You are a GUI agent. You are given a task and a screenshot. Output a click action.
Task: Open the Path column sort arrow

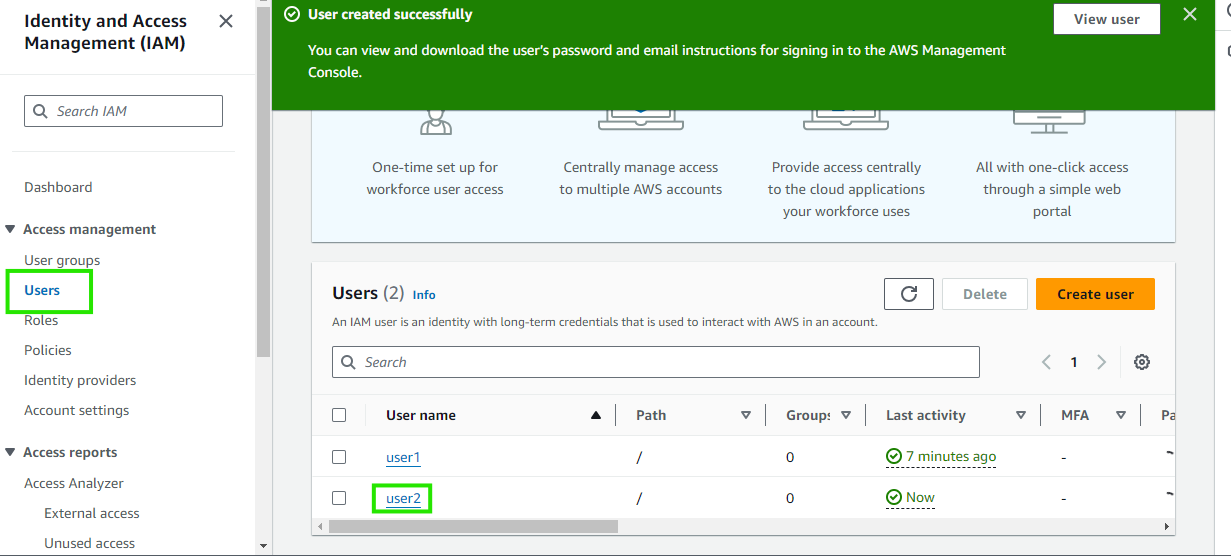(x=745, y=415)
